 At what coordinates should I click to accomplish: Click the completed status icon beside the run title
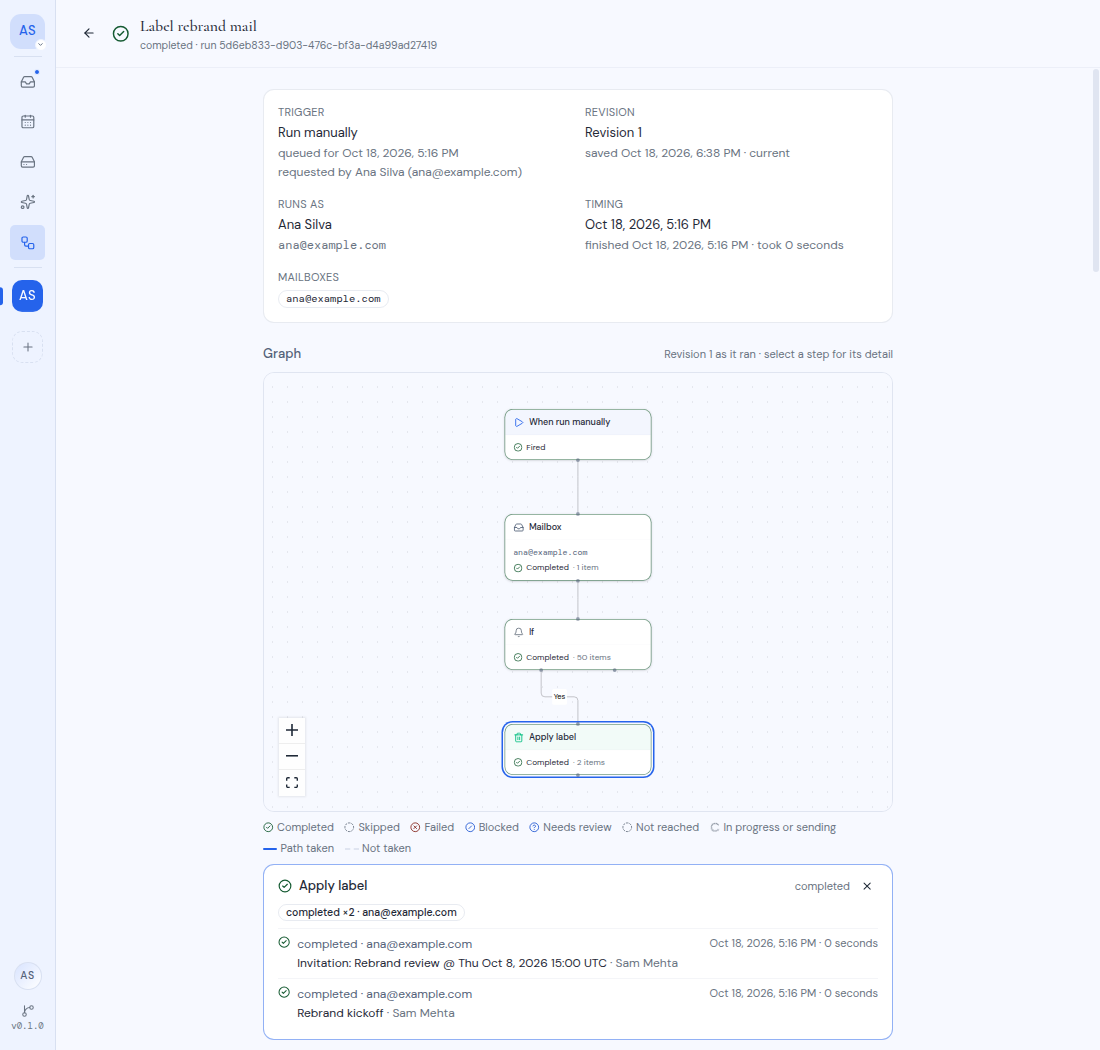[121, 34]
